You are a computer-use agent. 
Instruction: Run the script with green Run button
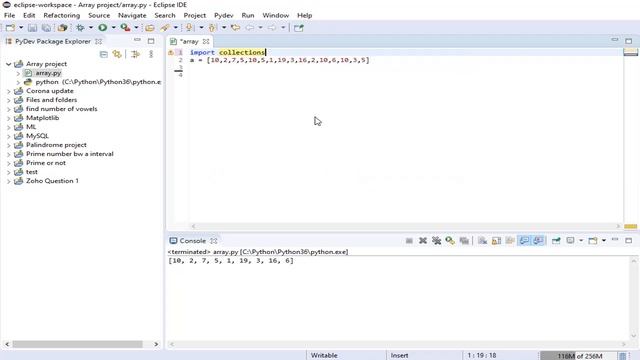tap(103, 28)
